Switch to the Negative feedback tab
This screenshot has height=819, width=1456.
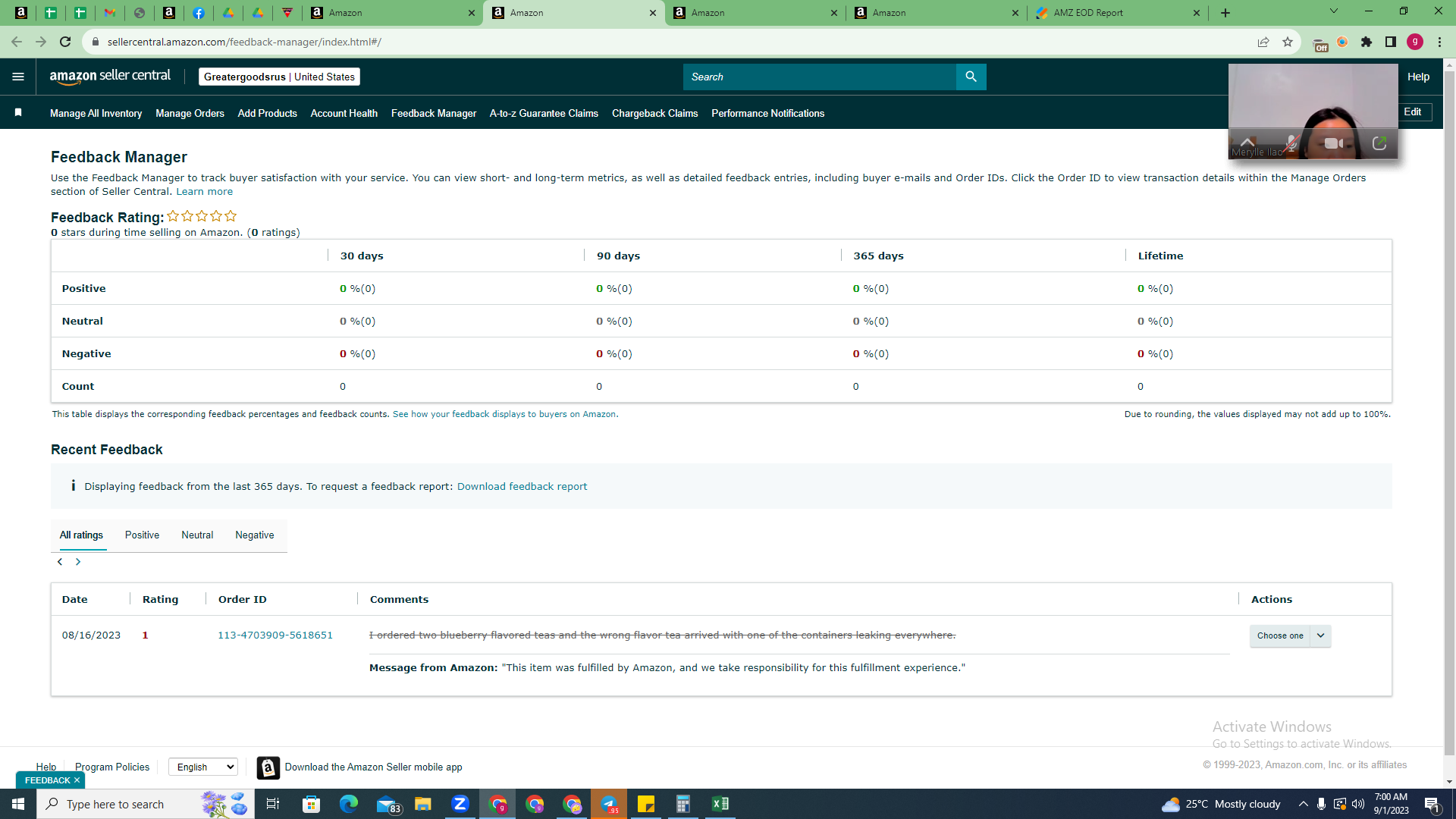point(255,535)
